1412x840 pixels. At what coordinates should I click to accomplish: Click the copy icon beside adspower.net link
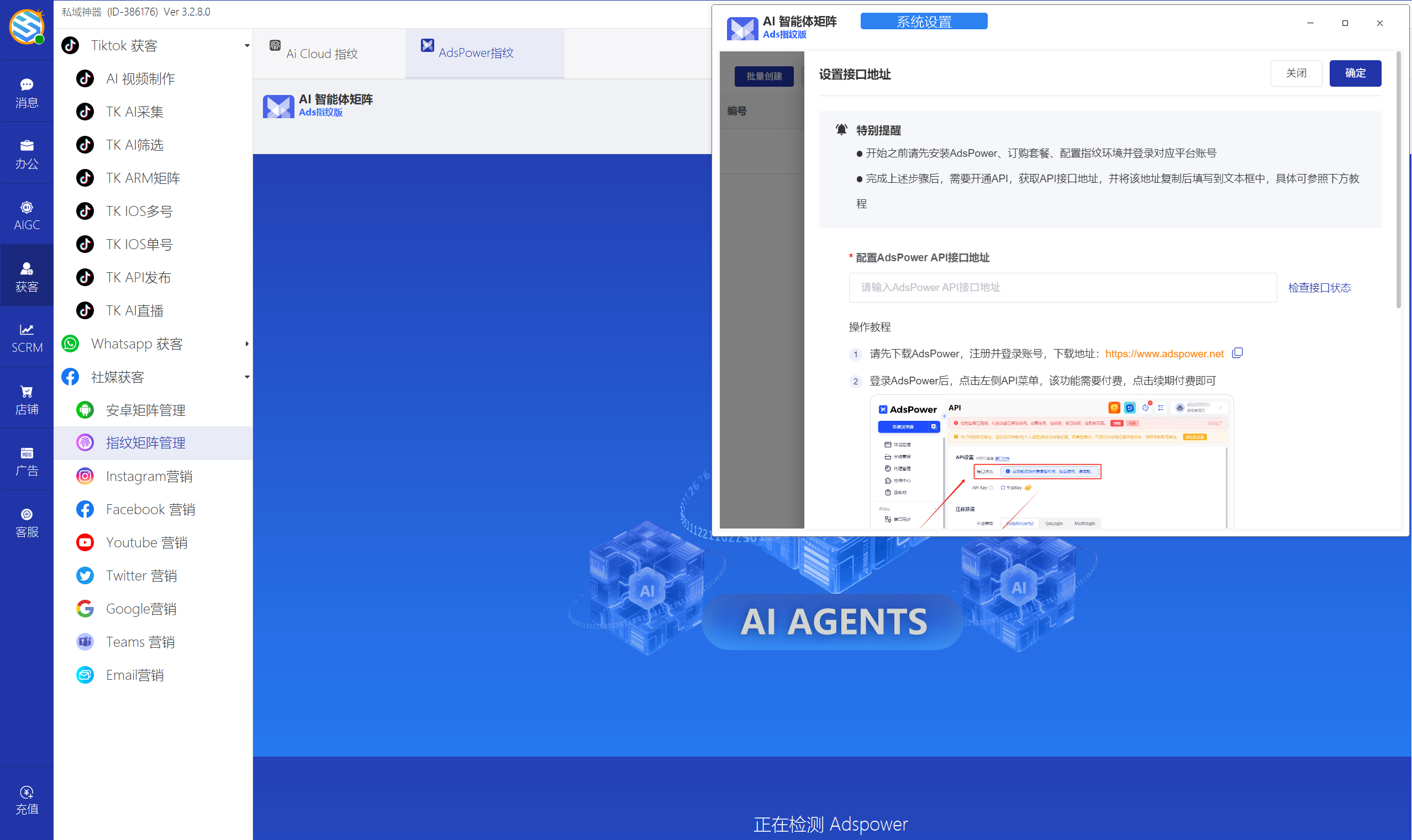pyautogui.click(x=1237, y=353)
